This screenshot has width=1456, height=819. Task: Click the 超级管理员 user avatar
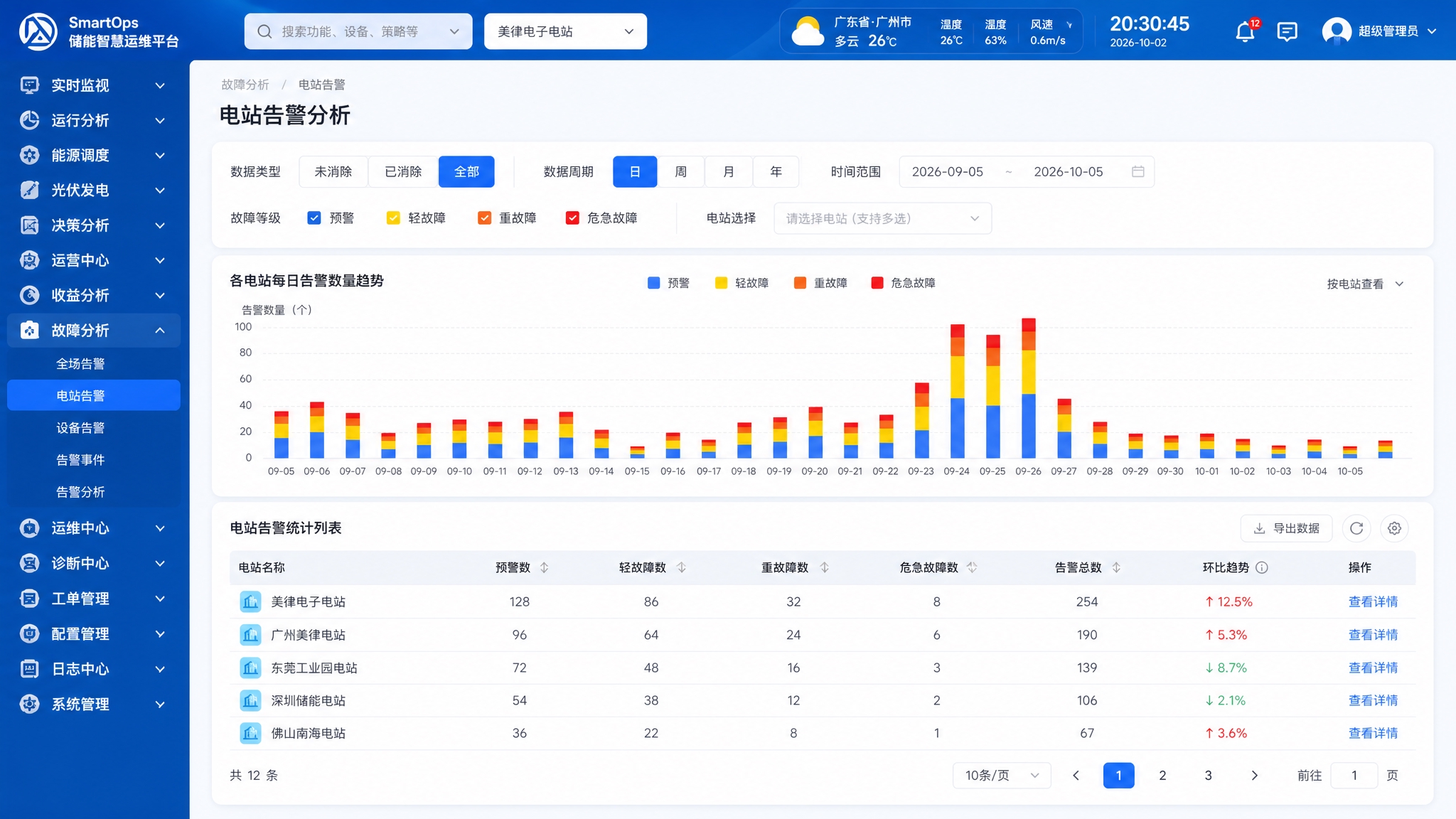click(1337, 31)
